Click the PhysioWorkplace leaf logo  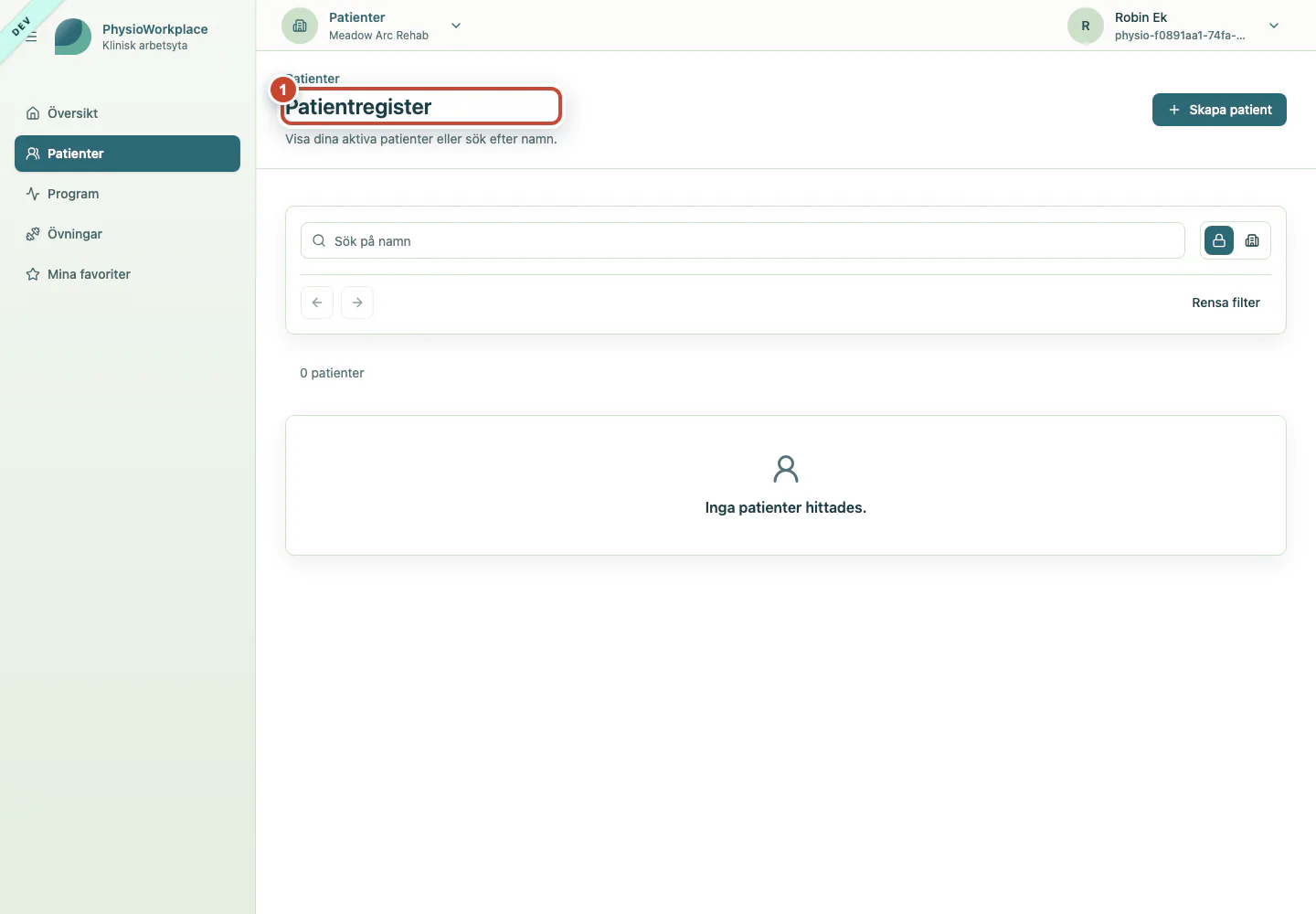73,37
